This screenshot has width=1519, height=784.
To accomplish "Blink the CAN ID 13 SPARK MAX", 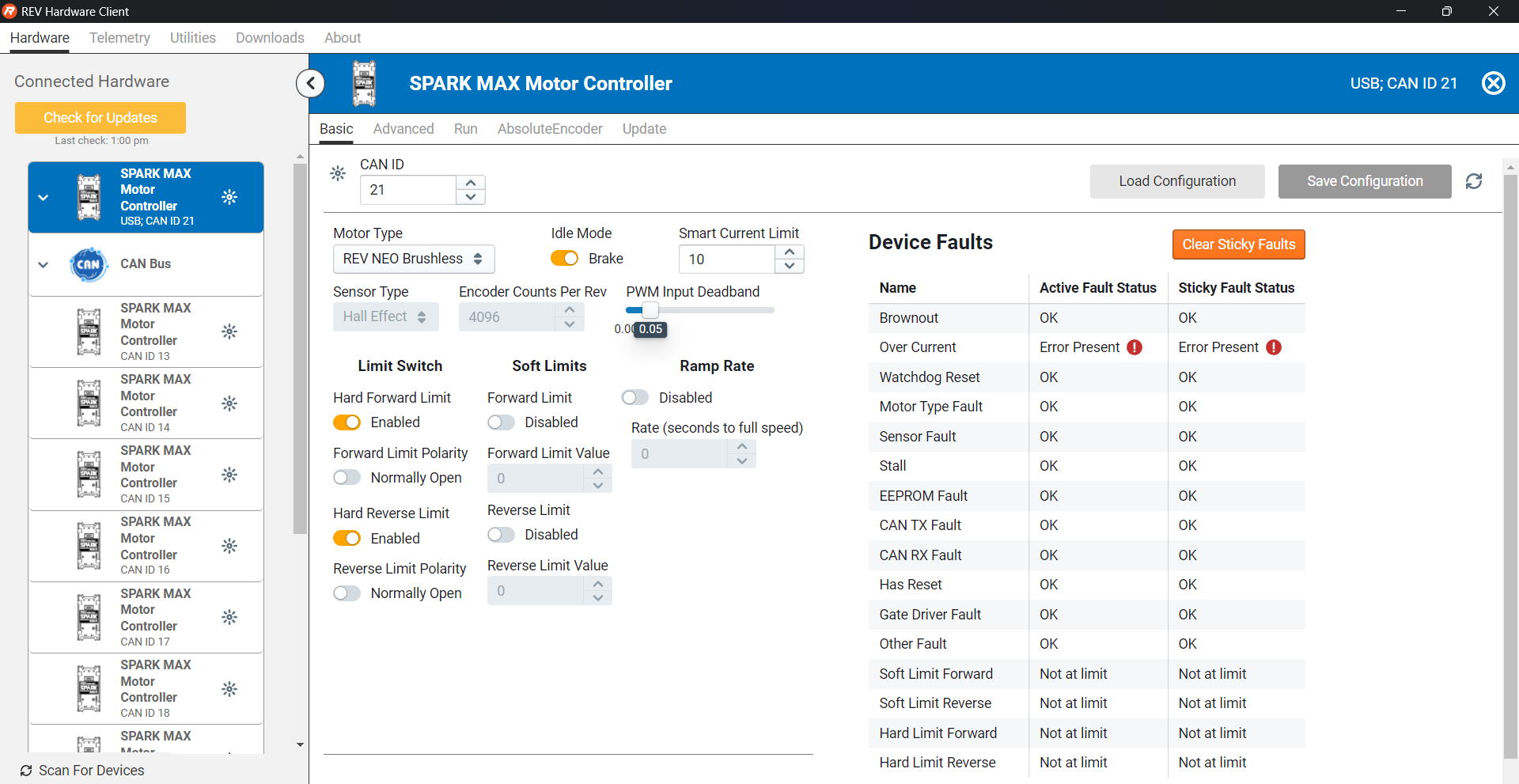I will coord(229,331).
